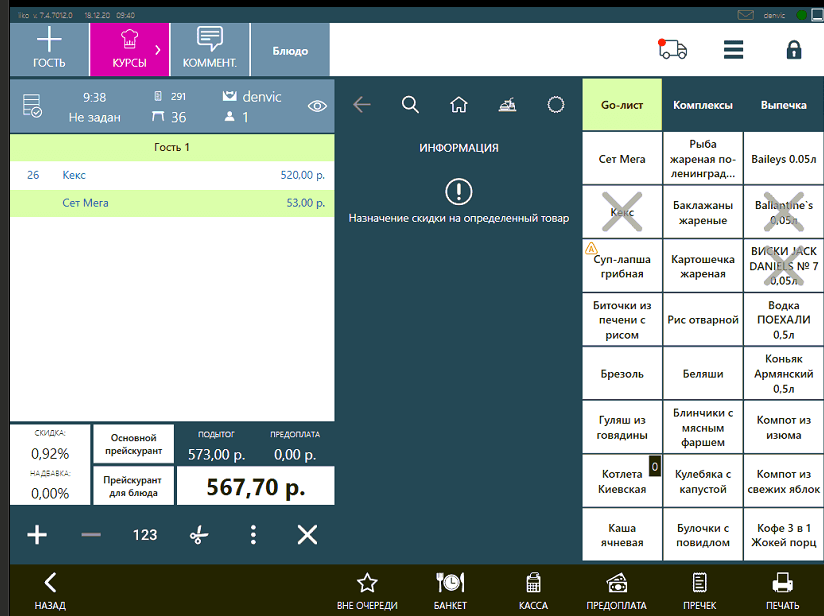
Task: Switch to the Комплексы tab
Action: pos(702,105)
